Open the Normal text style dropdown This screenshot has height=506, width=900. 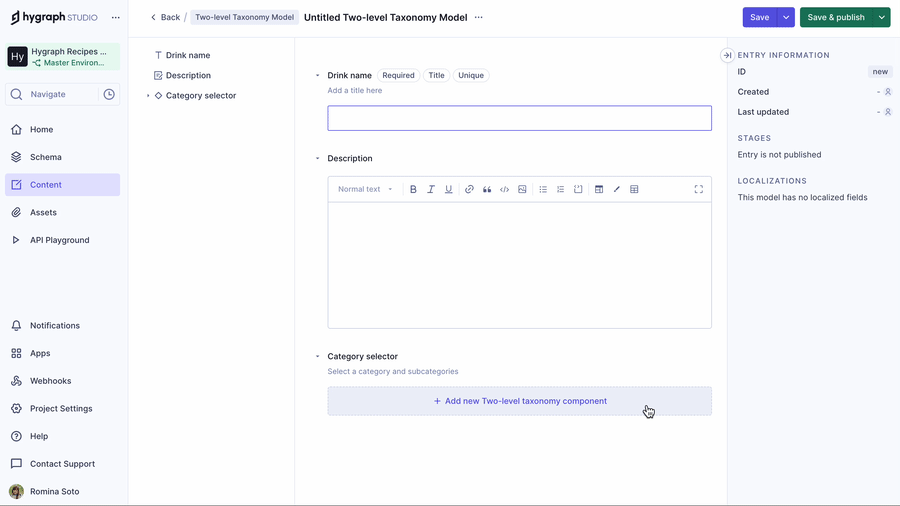[x=365, y=189]
